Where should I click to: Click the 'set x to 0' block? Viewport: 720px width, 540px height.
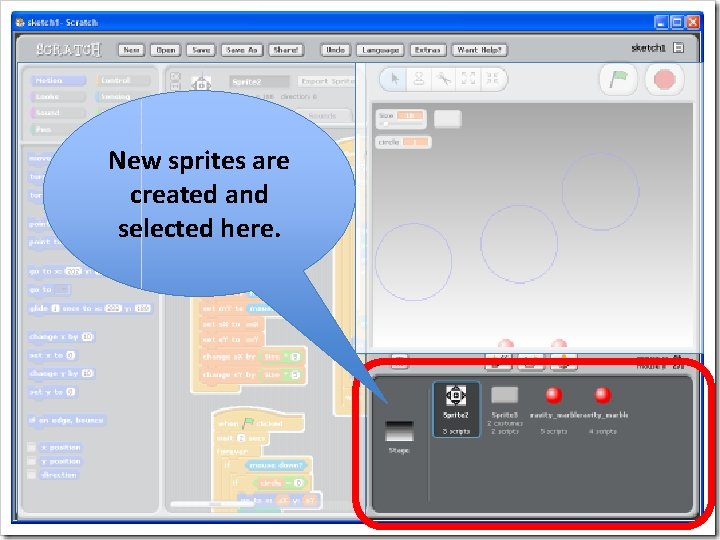click(52, 355)
